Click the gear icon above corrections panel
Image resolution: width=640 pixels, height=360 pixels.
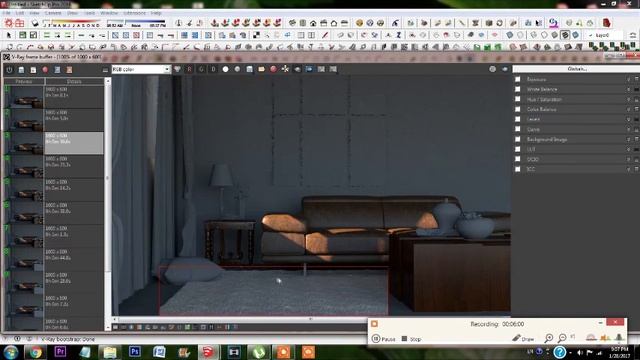coord(493,69)
